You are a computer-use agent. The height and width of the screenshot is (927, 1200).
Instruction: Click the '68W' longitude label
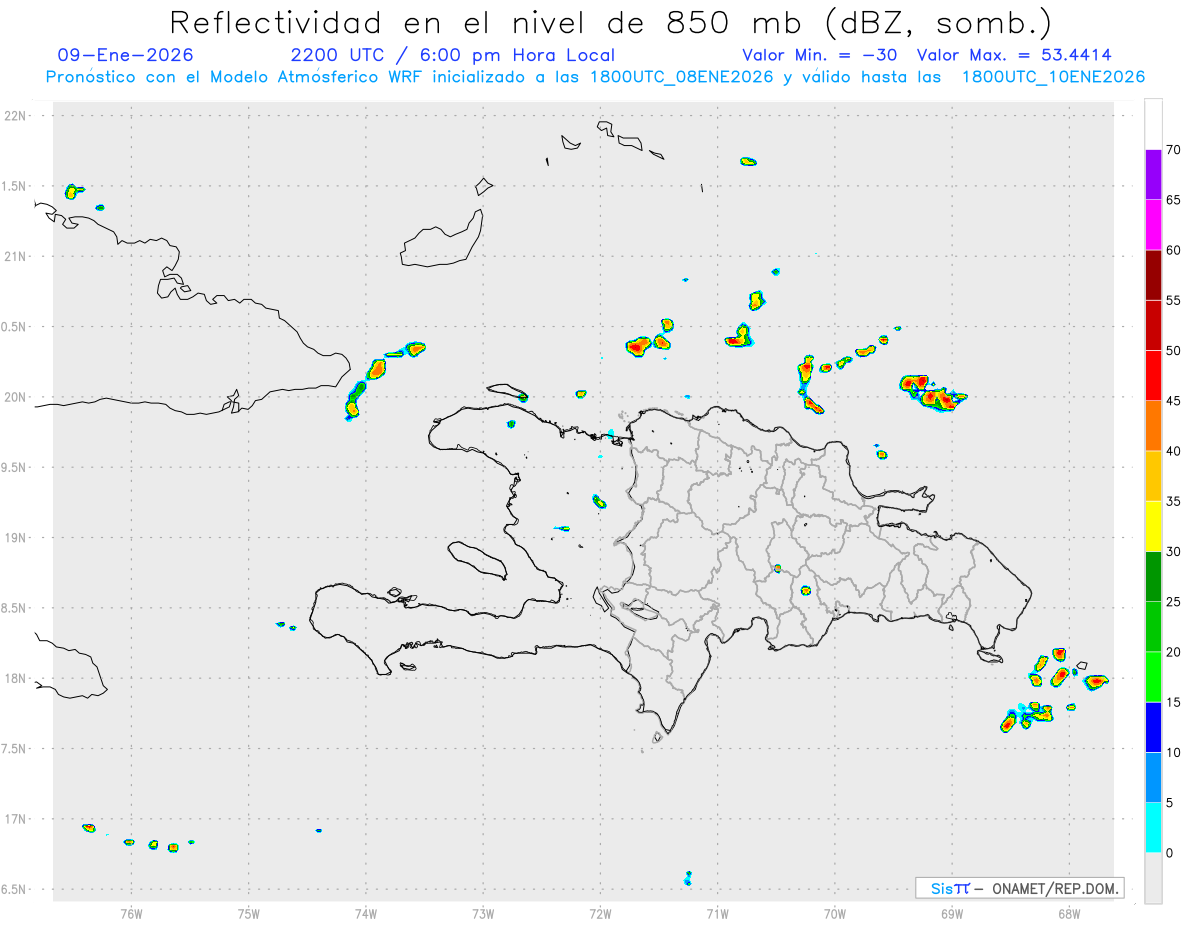[1069, 913]
